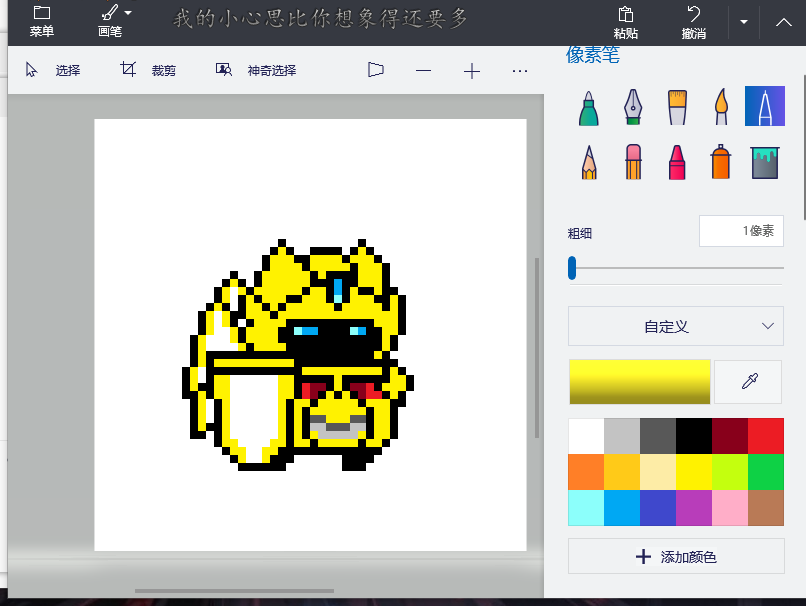Click the 粘贴 paste button
This screenshot has height=606, width=806.
(x=626, y=23)
